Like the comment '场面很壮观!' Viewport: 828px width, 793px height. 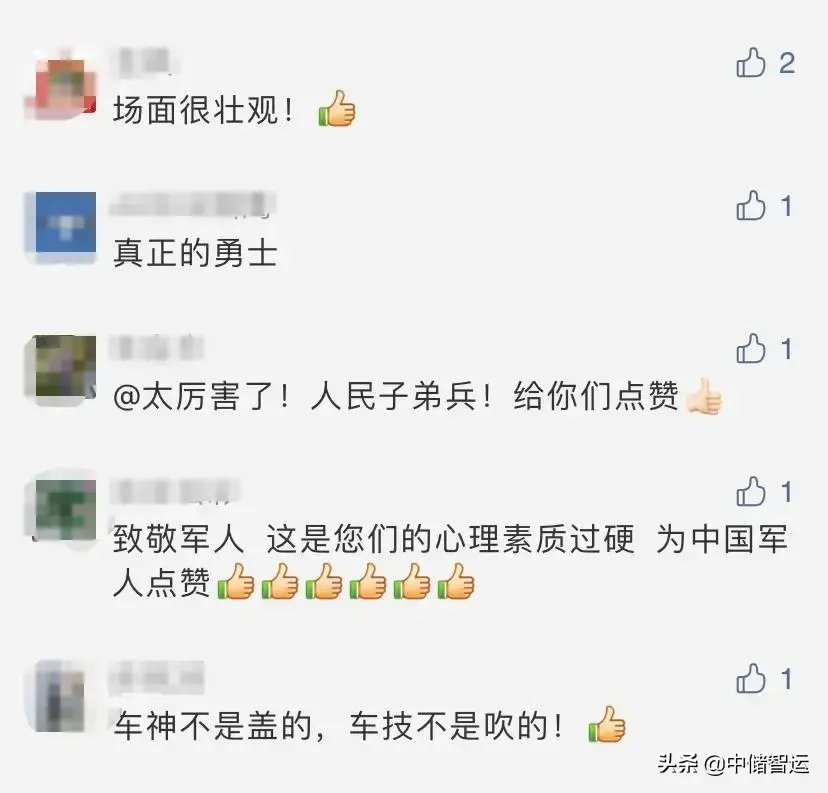point(750,63)
